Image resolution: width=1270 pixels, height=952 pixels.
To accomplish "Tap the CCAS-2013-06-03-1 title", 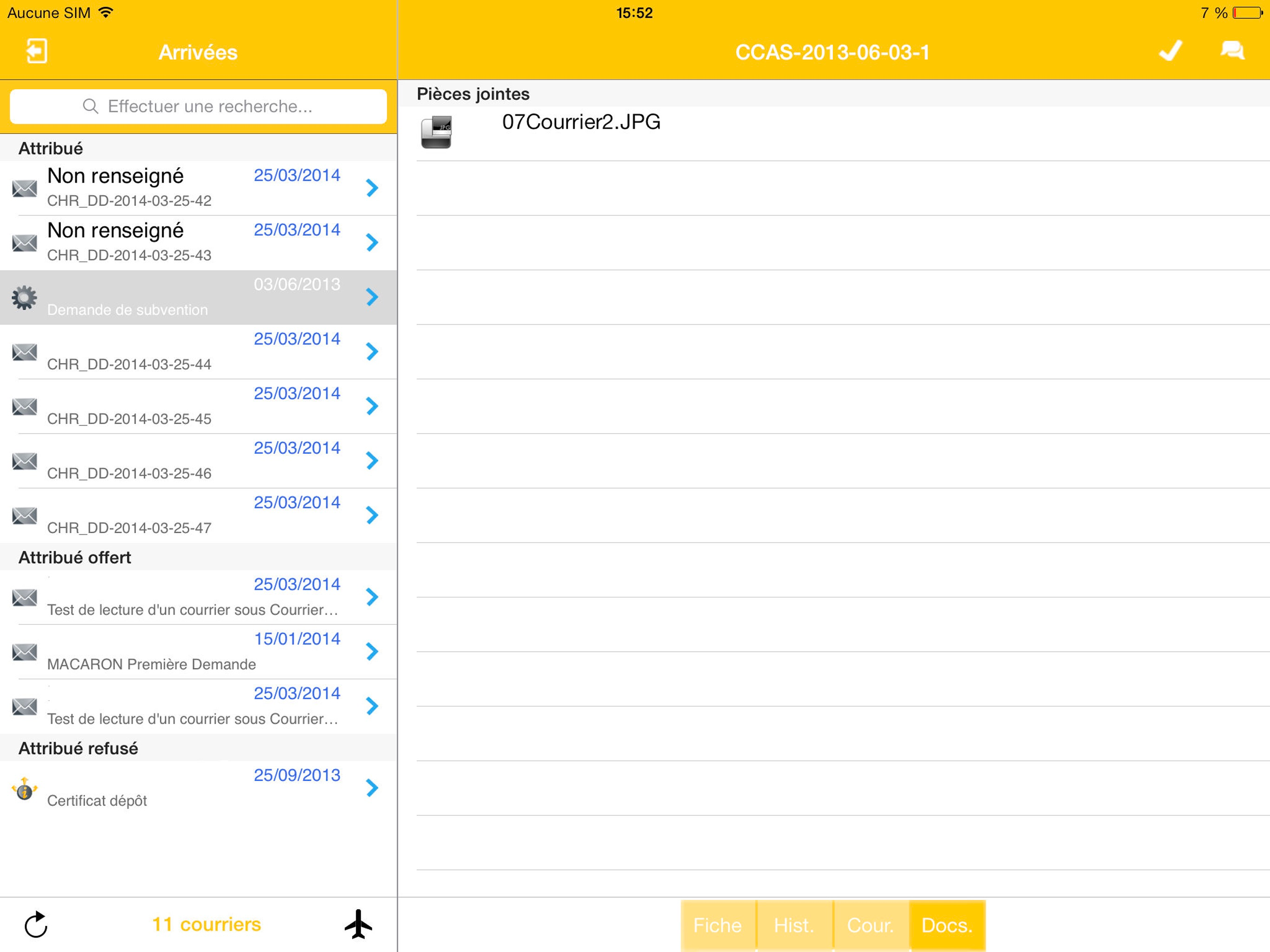I will coord(833,52).
